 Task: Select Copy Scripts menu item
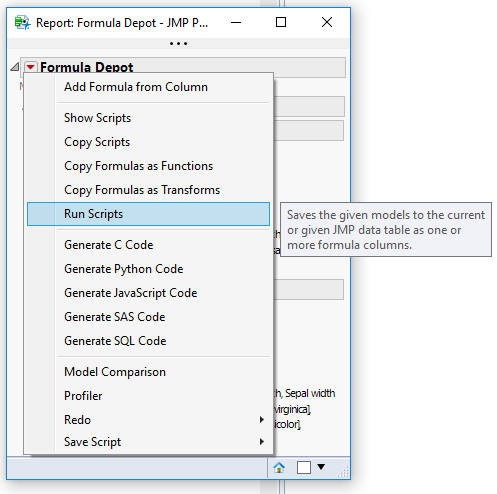(148, 142)
